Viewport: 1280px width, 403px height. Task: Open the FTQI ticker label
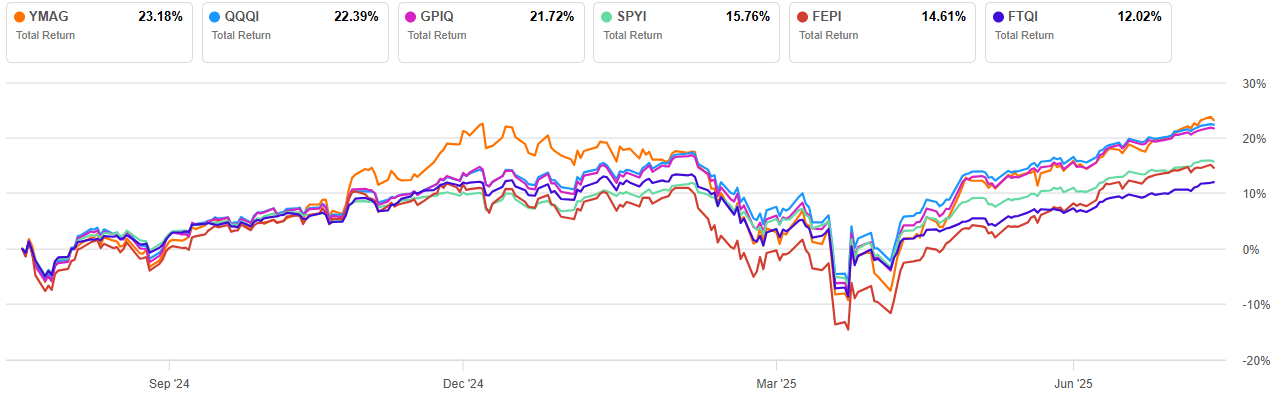point(1027,18)
